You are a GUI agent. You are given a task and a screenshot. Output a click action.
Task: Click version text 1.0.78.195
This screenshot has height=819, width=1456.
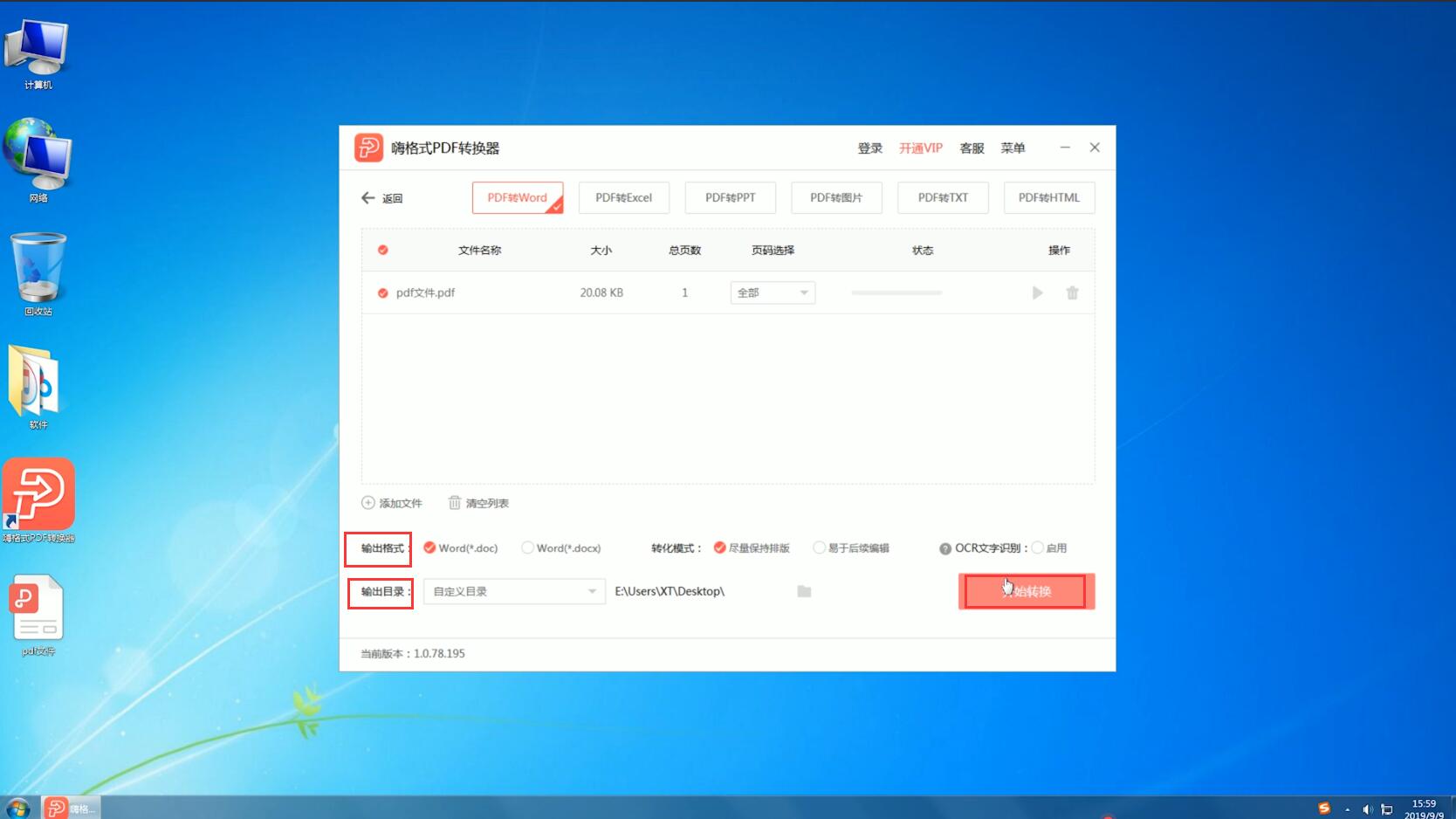pyautogui.click(x=439, y=654)
